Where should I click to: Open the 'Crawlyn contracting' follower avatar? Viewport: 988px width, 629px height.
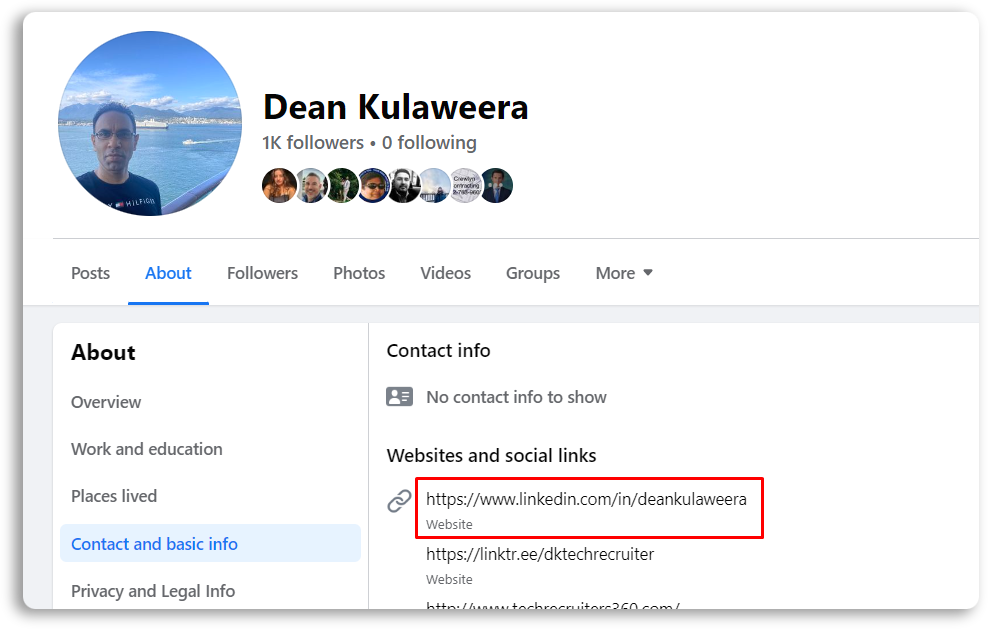tap(466, 185)
